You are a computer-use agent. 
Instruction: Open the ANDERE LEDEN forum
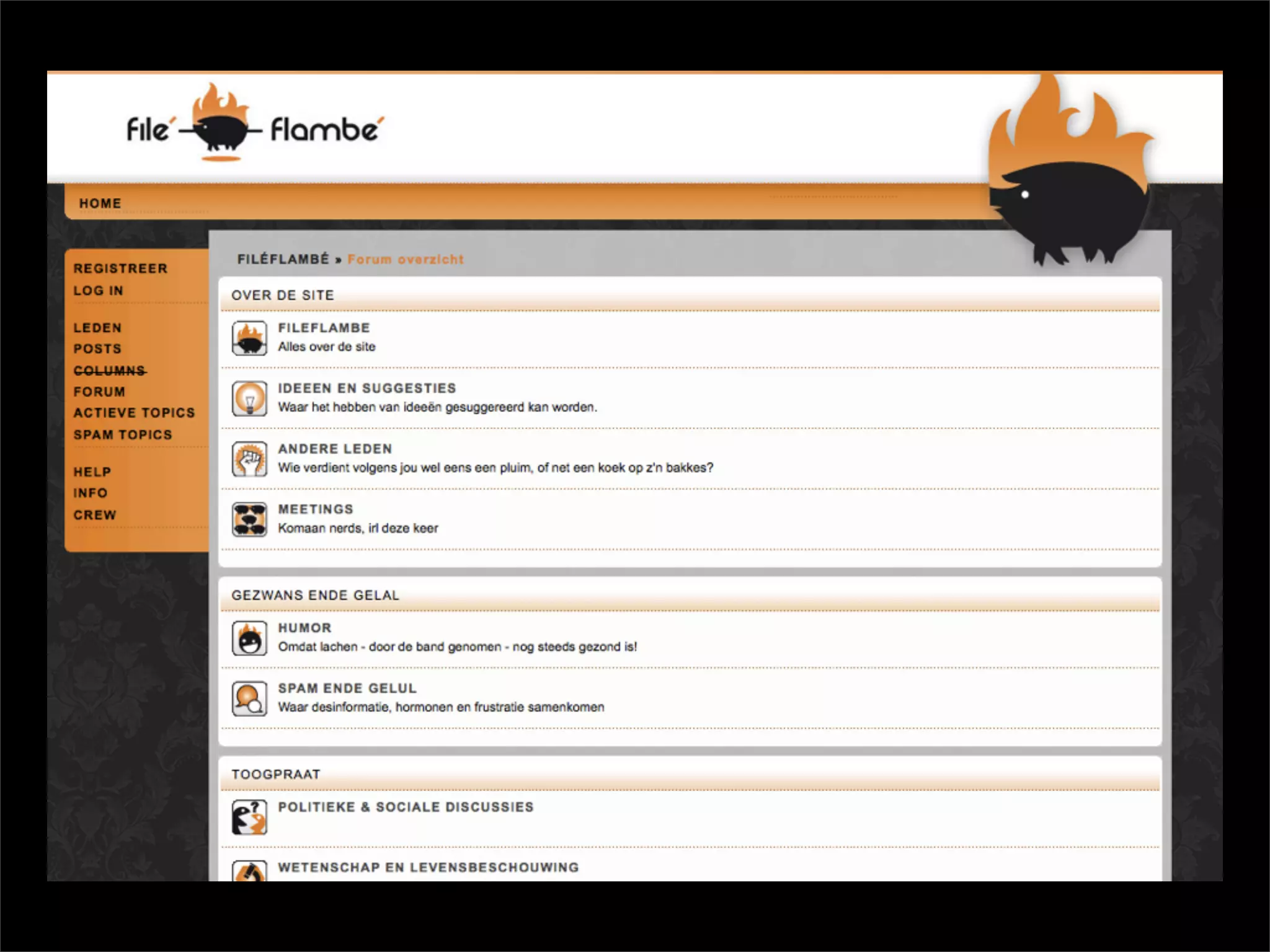coord(335,449)
